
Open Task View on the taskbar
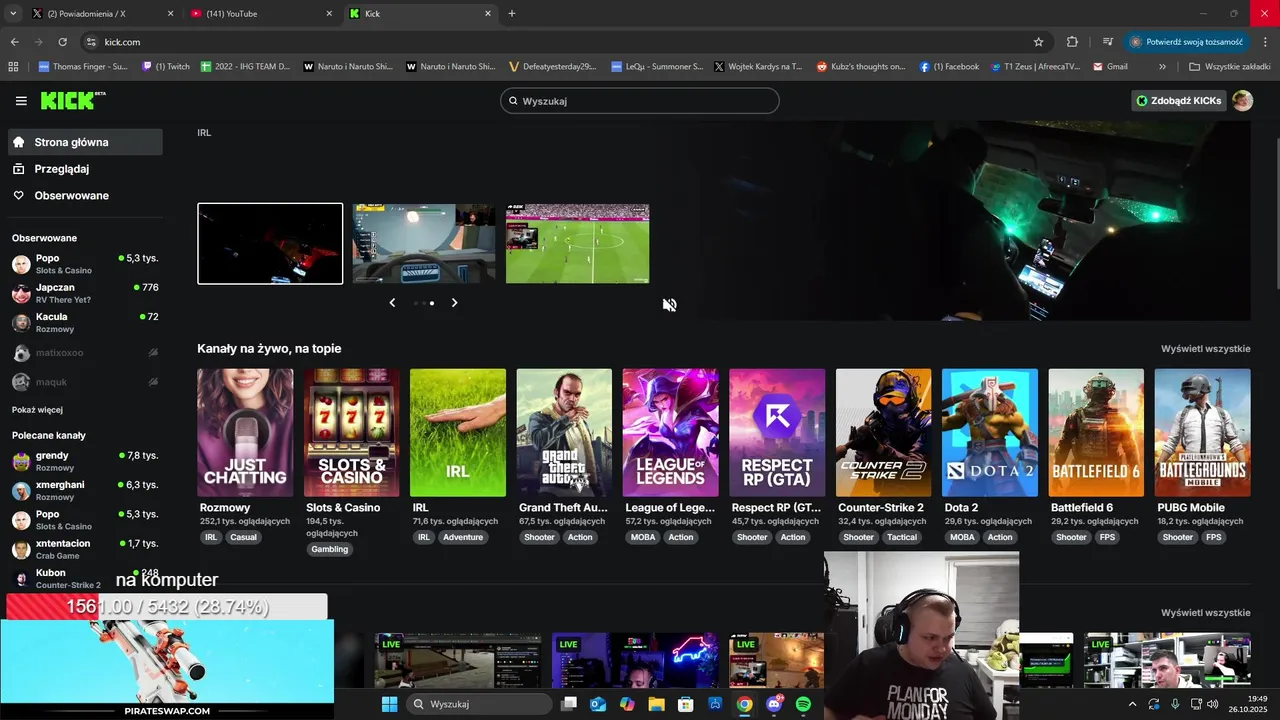[569, 704]
